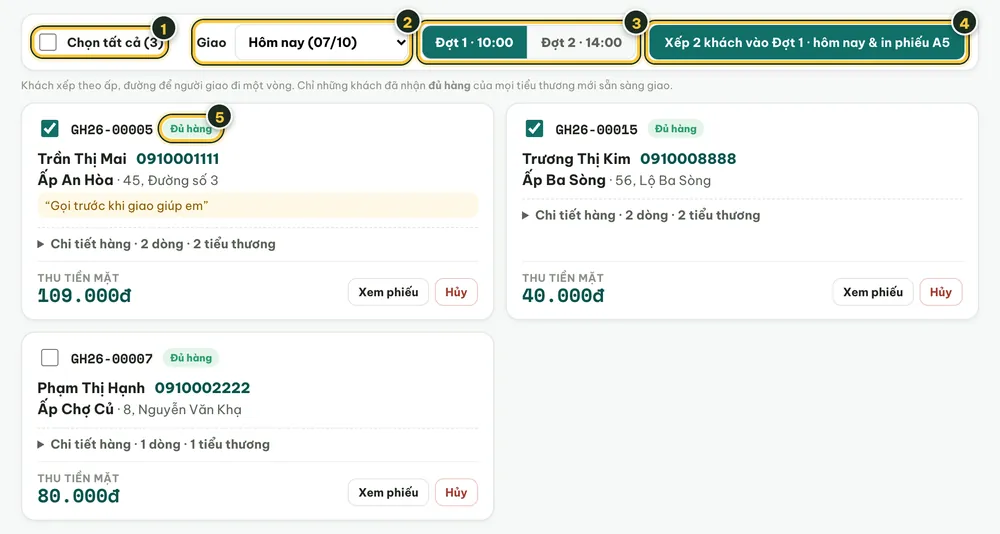Switch to "Đợt 2 · 14:00" tab

point(581,43)
